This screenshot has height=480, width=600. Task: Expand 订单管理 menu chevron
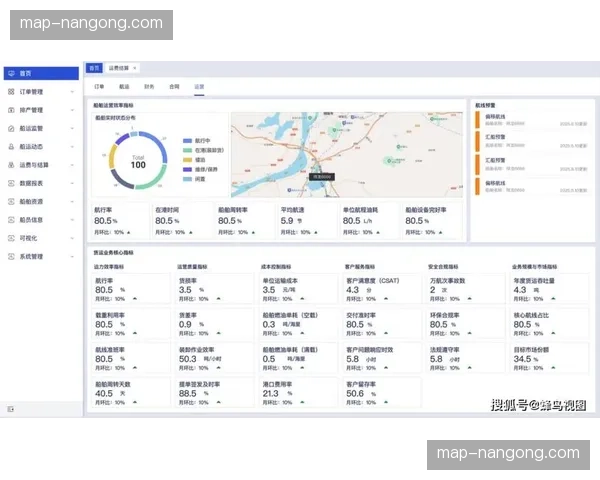pyautogui.click(x=72, y=91)
